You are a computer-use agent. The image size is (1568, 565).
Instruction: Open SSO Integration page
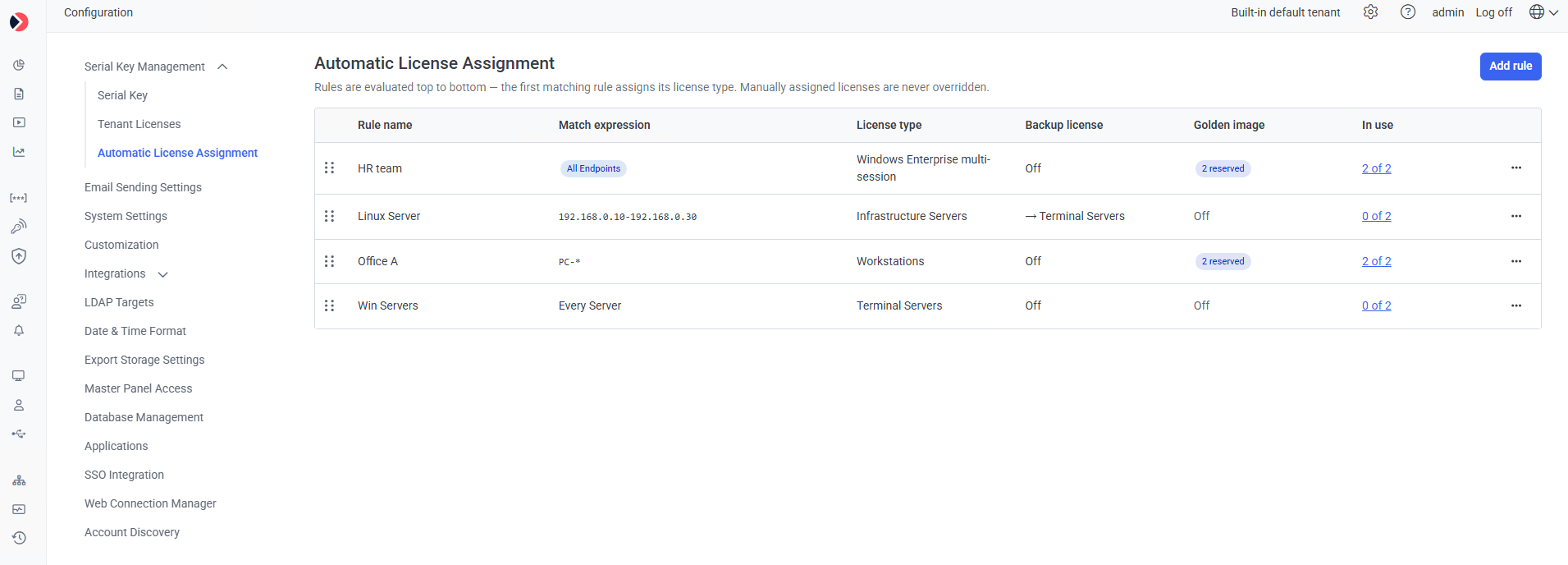124,475
